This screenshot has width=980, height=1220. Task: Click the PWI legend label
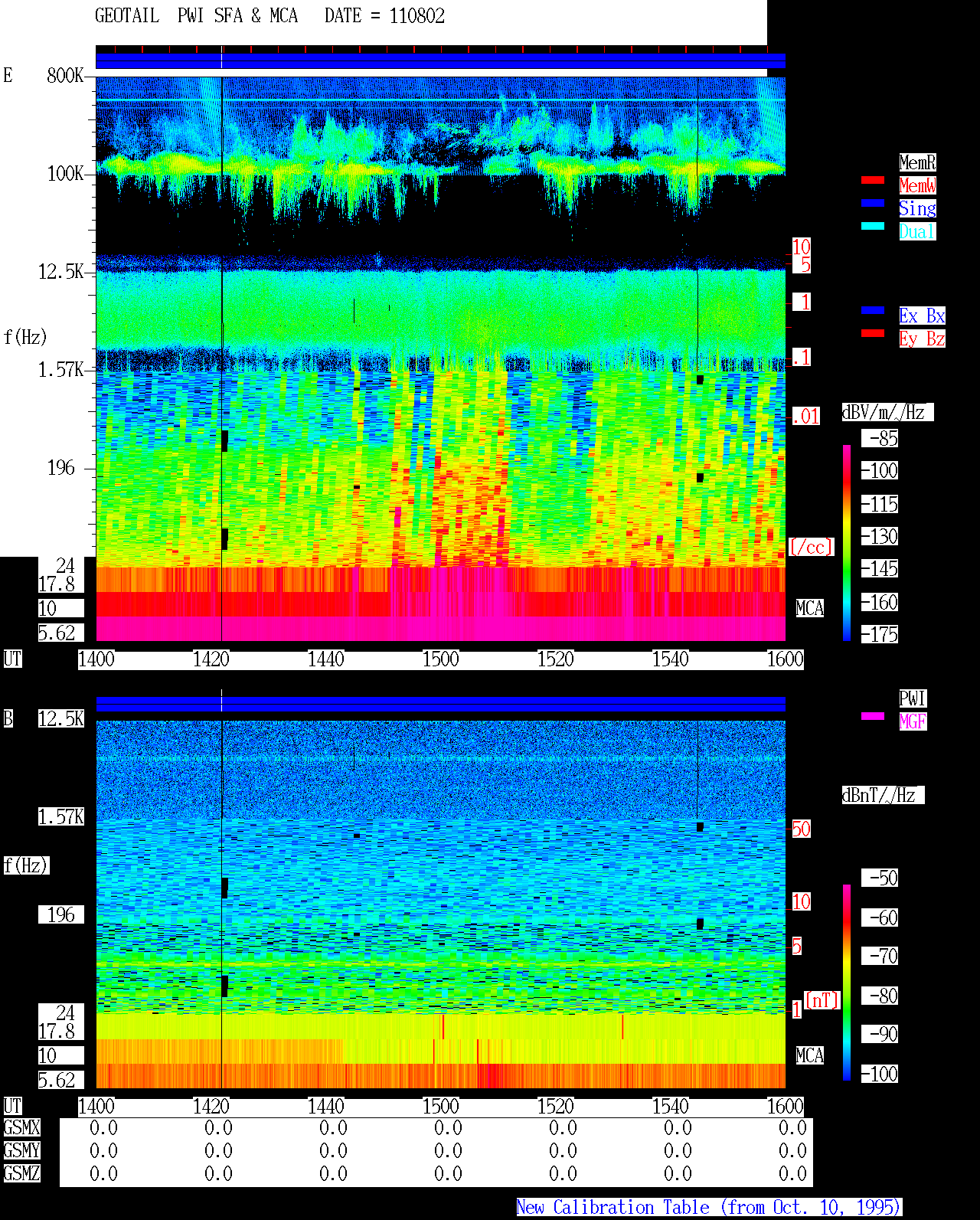point(913,698)
